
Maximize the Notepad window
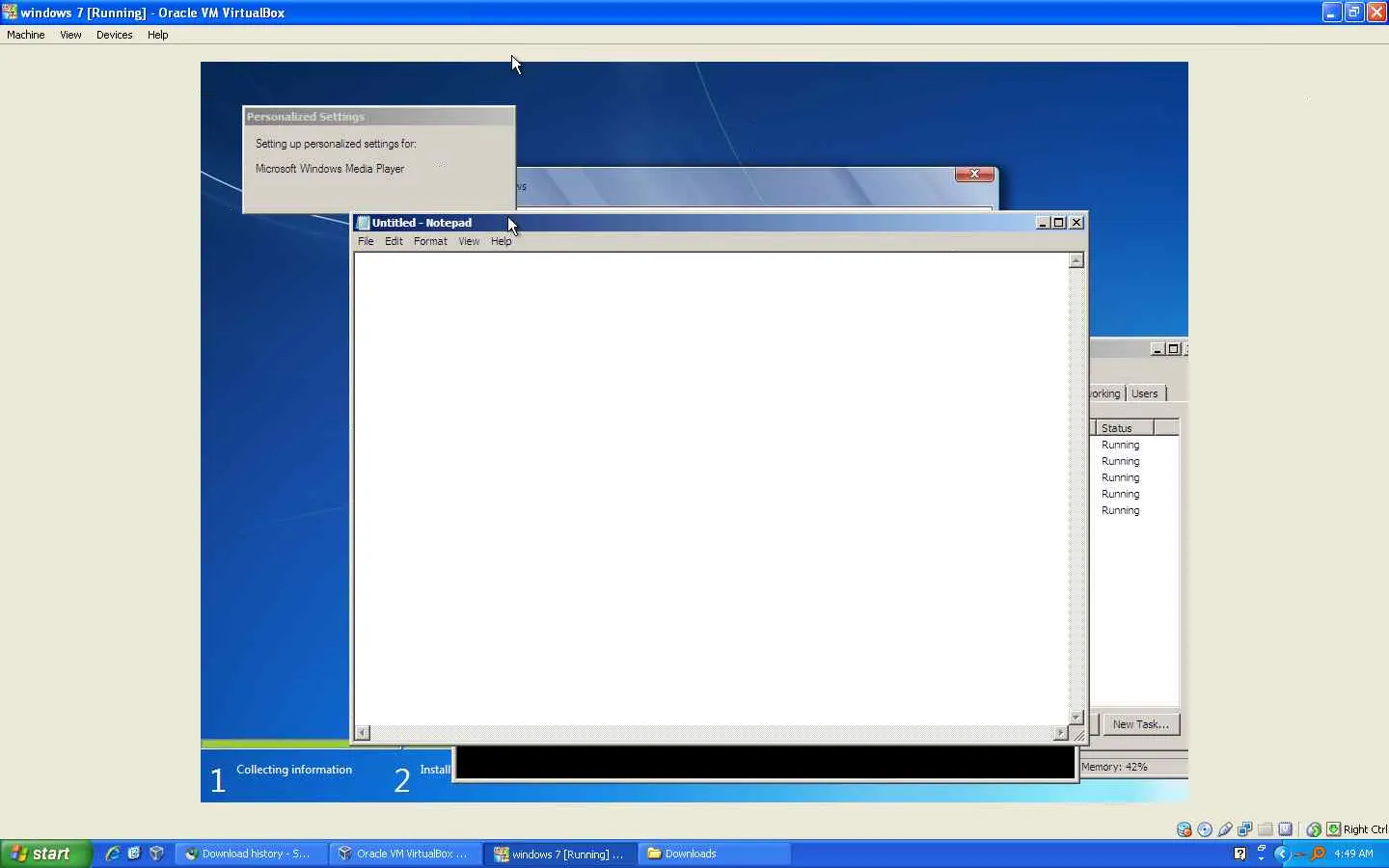1059,223
